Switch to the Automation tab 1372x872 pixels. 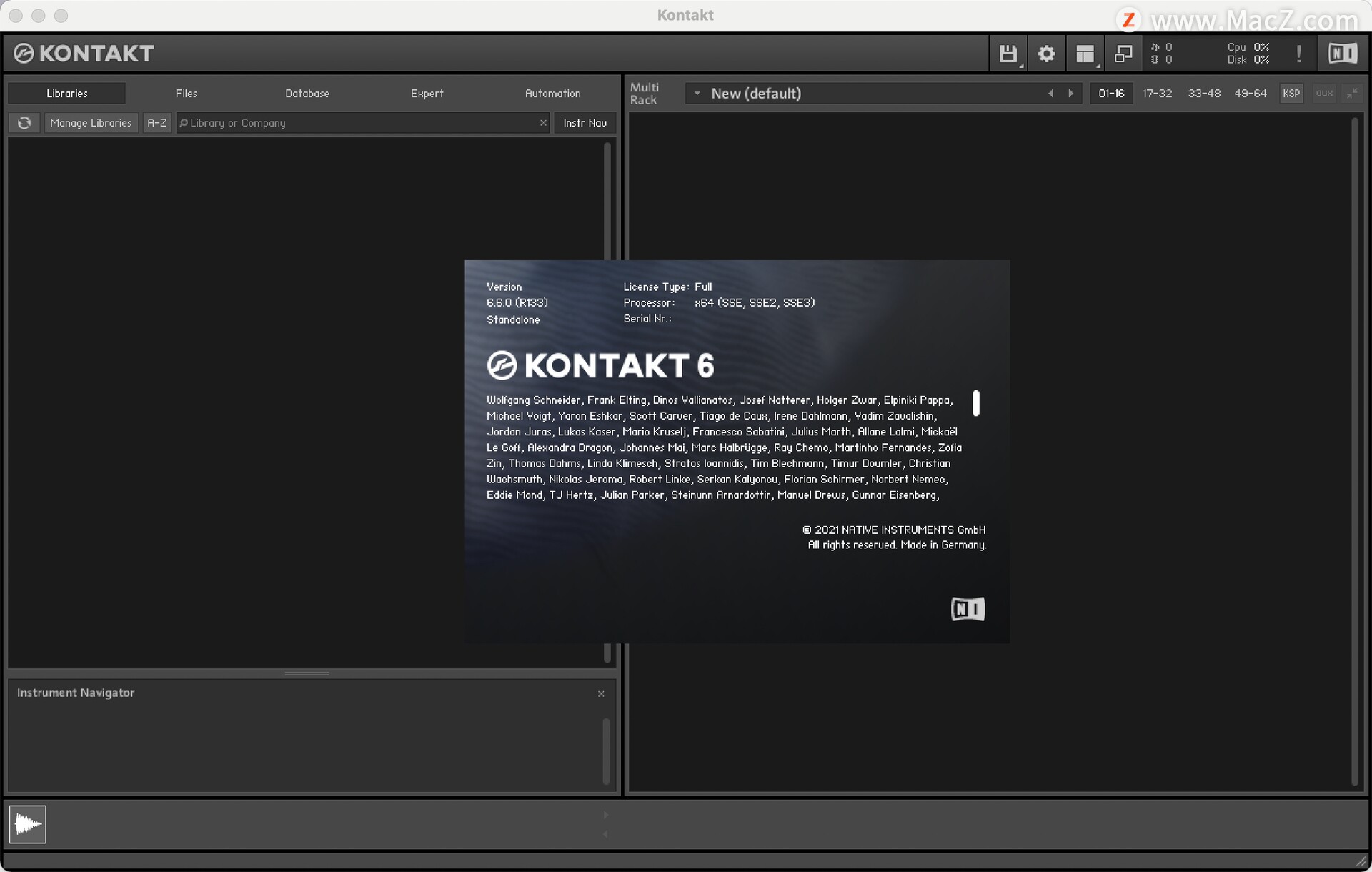tap(552, 94)
